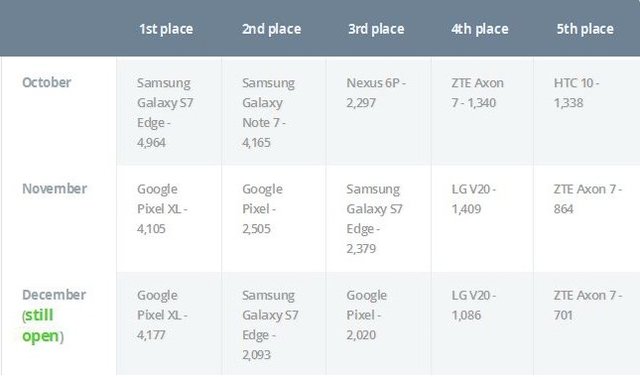Click October's Samsung Galaxy S7 Edge 4,964 cell
The width and height of the screenshot is (640, 377).
click(169, 112)
